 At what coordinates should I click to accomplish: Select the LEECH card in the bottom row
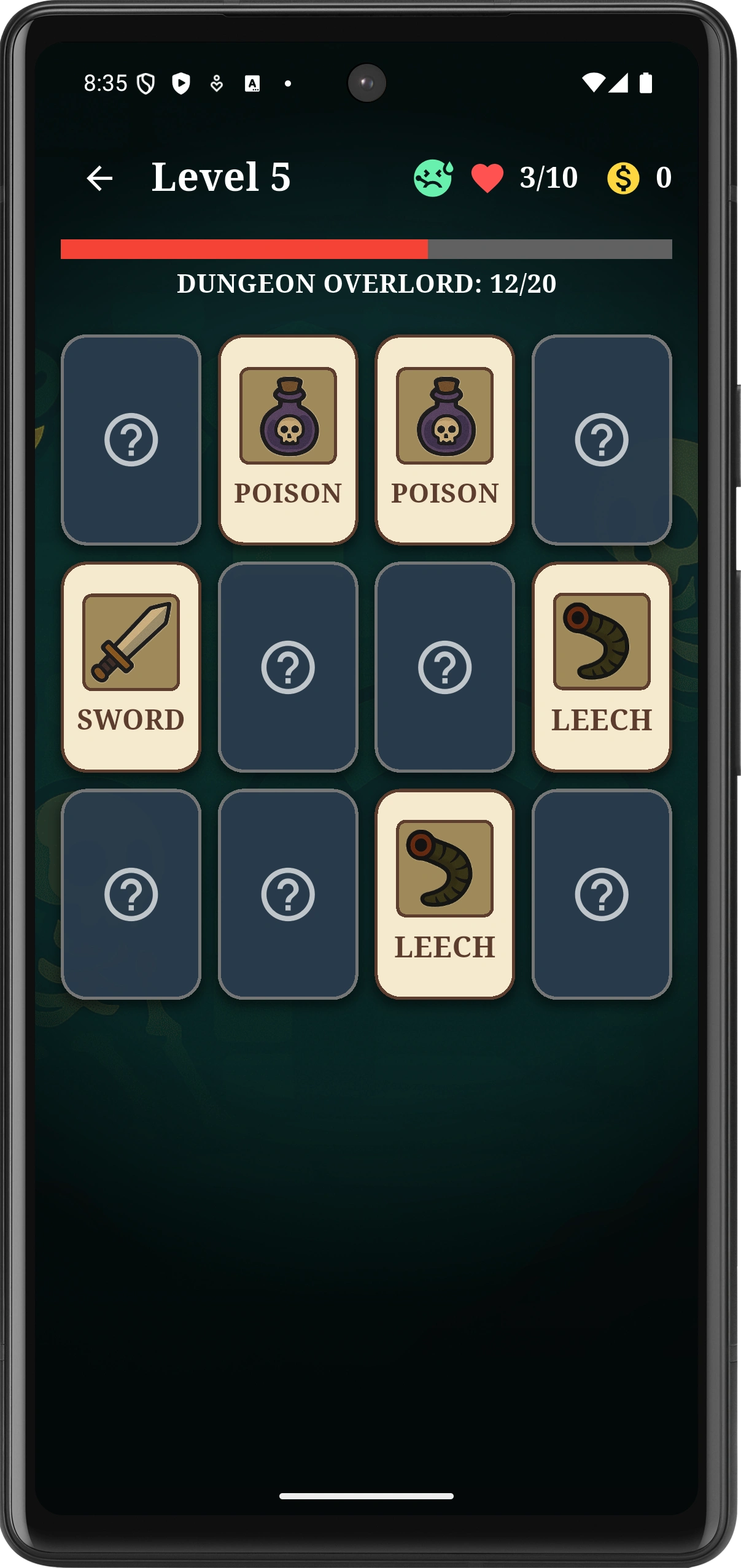click(x=445, y=894)
